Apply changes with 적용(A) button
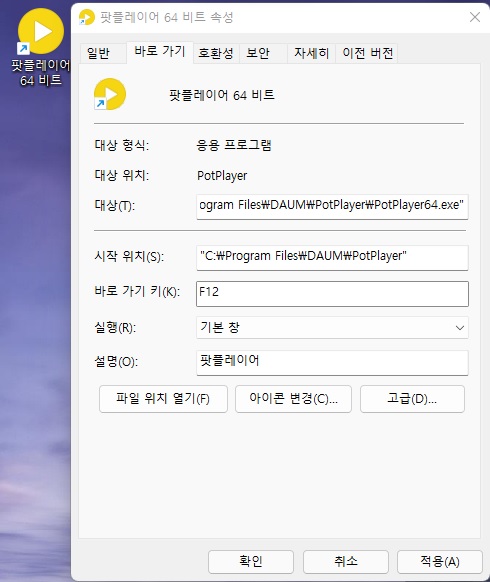The height and width of the screenshot is (582, 490). (440, 561)
